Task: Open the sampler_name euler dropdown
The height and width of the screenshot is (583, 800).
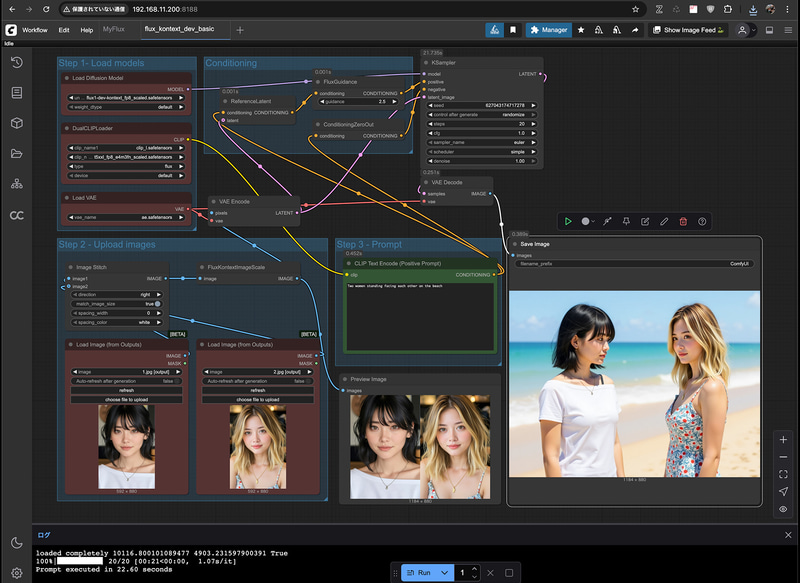Action: 483,142
